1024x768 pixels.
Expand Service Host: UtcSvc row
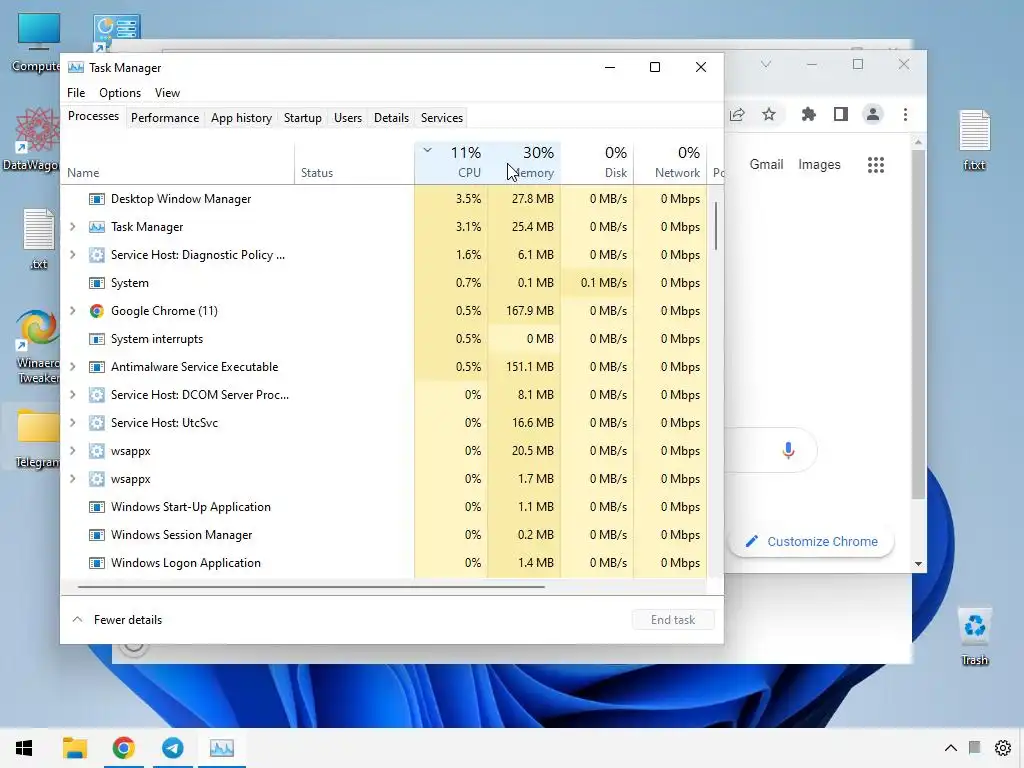pyautogui.click(x=72, y=423)
